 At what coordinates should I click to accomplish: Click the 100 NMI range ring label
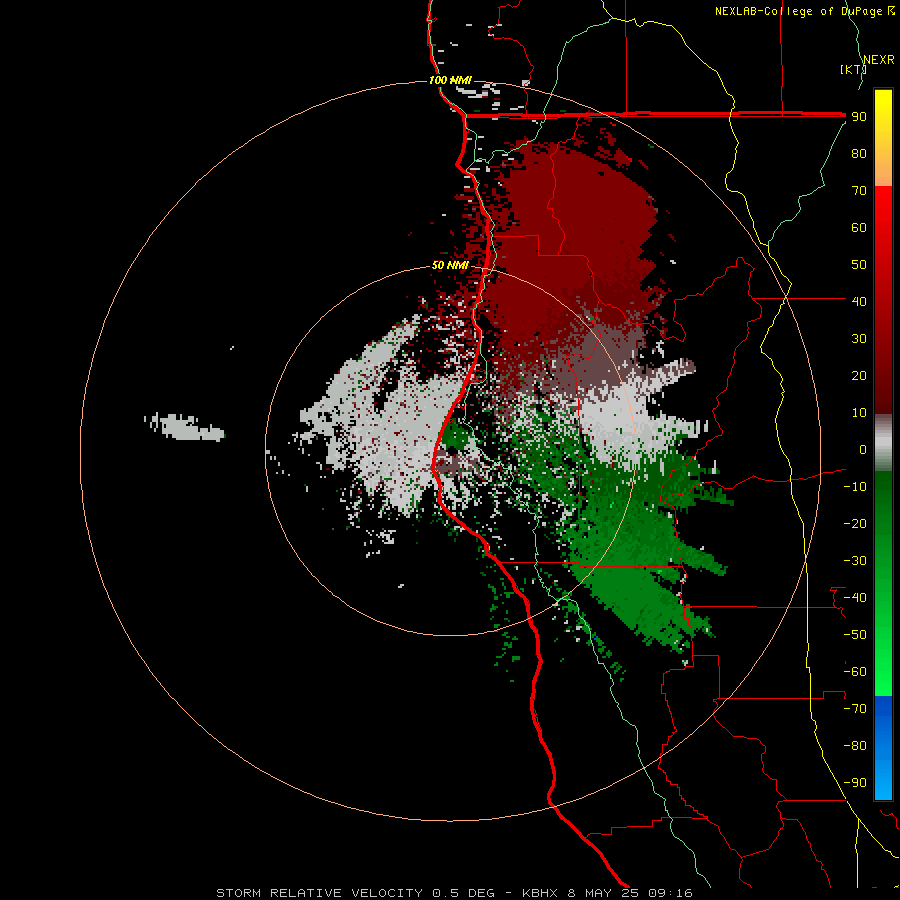point(450,80)
